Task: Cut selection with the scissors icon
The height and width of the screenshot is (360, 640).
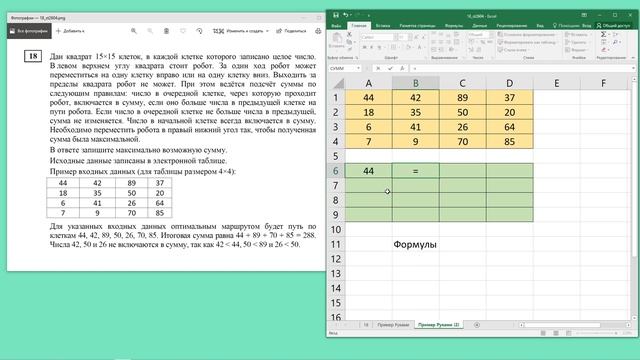Action: 349,35
